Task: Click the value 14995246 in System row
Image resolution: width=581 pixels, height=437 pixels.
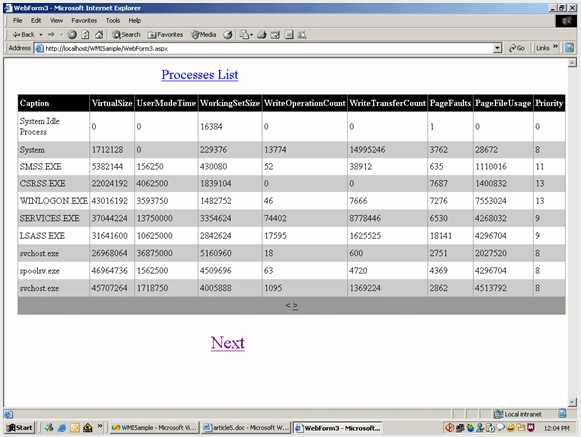Action: click(367, 150)
